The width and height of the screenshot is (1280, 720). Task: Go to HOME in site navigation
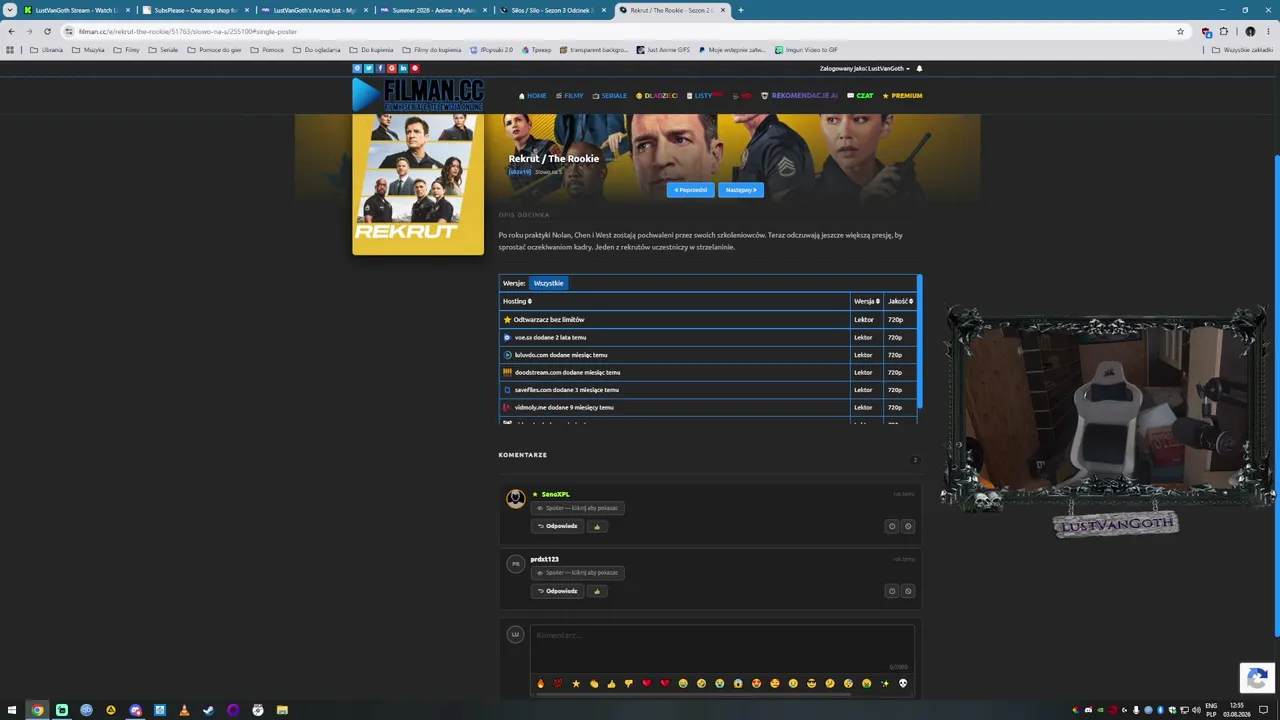click(x=533, y=96)
